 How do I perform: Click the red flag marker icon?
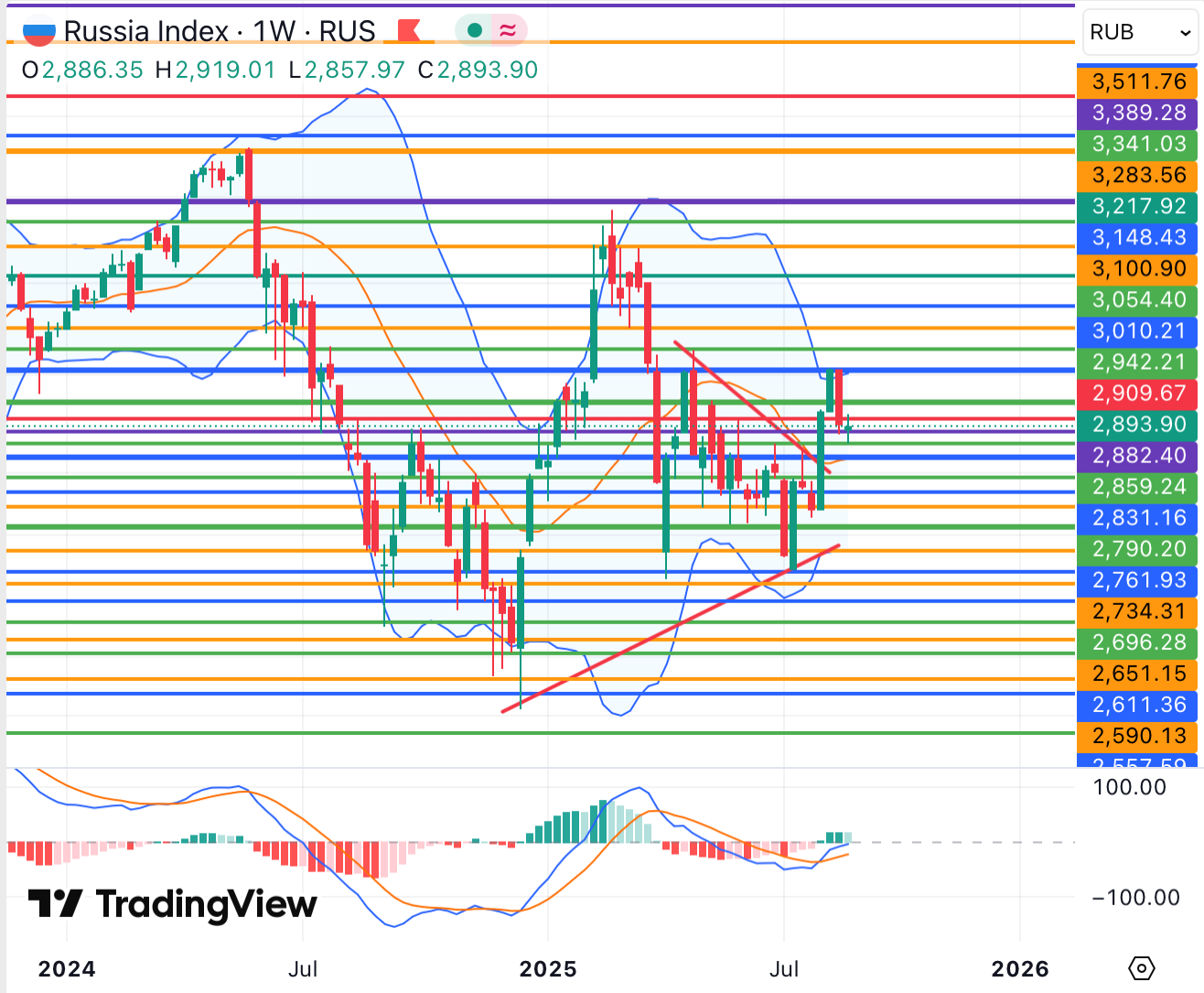point(408,31)
